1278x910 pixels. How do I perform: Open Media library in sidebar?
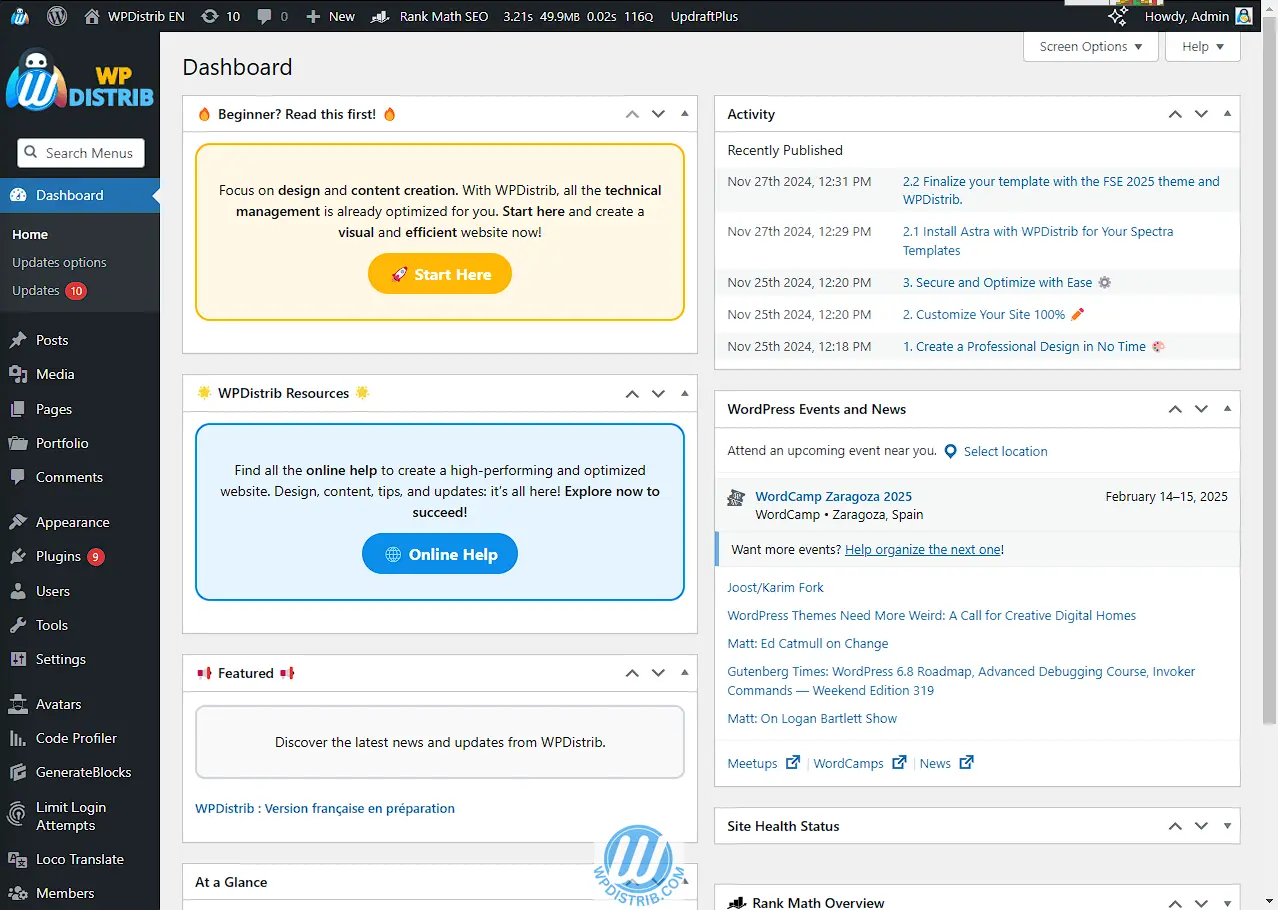point(55,374)
